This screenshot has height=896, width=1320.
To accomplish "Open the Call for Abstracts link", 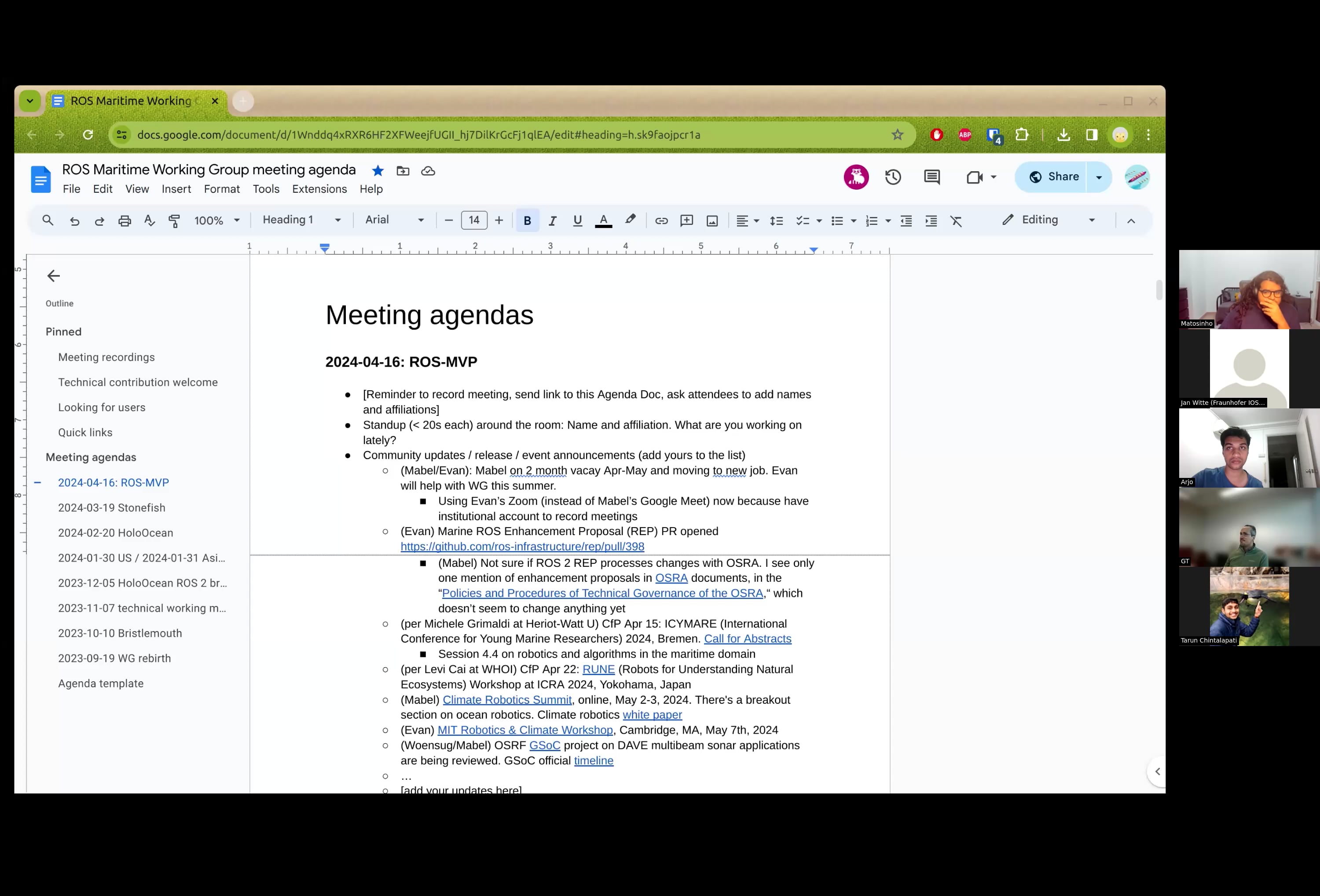I will 748,639.
